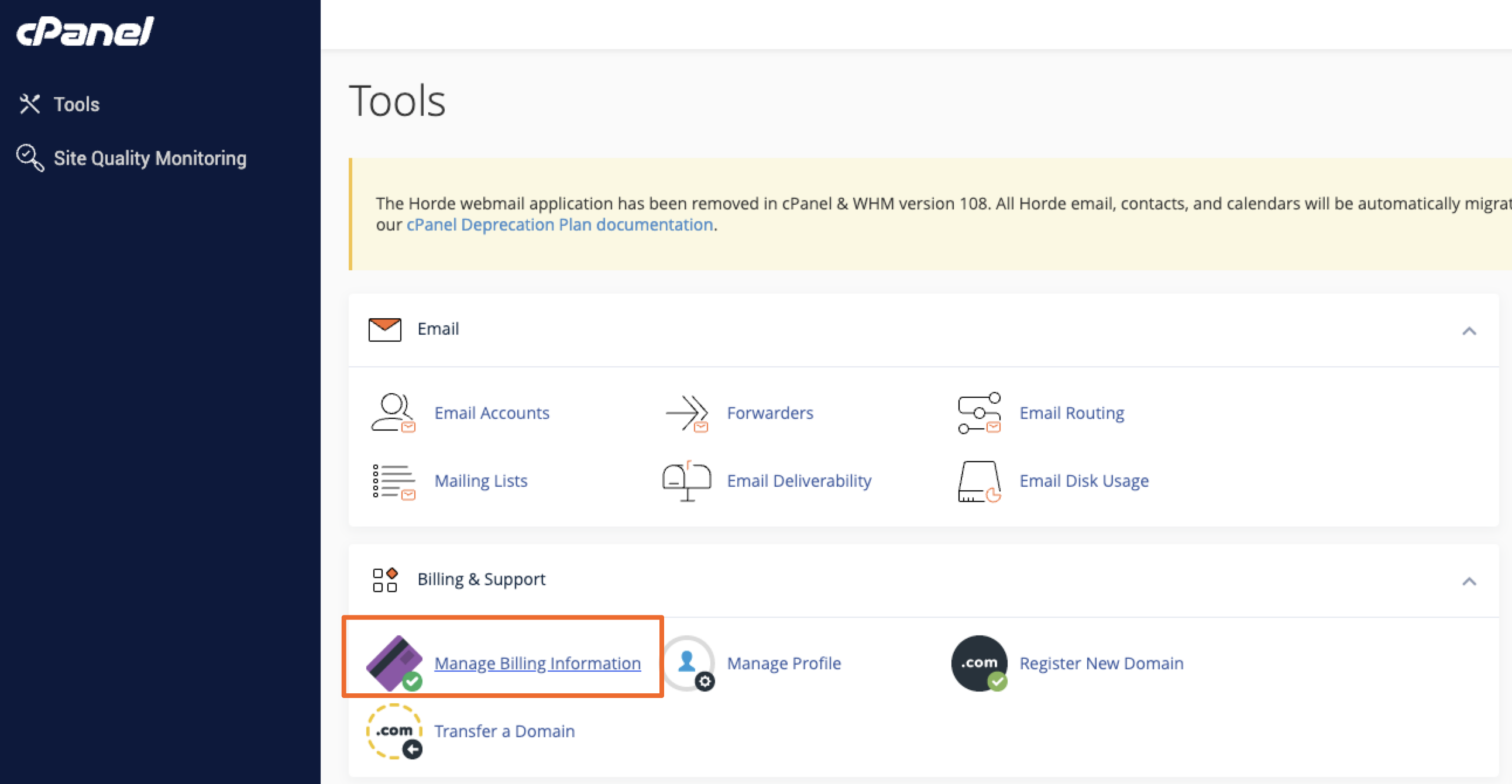
Task: Click the Billing & Support header title
Action: pyautogui.click(x=482, y=579)
